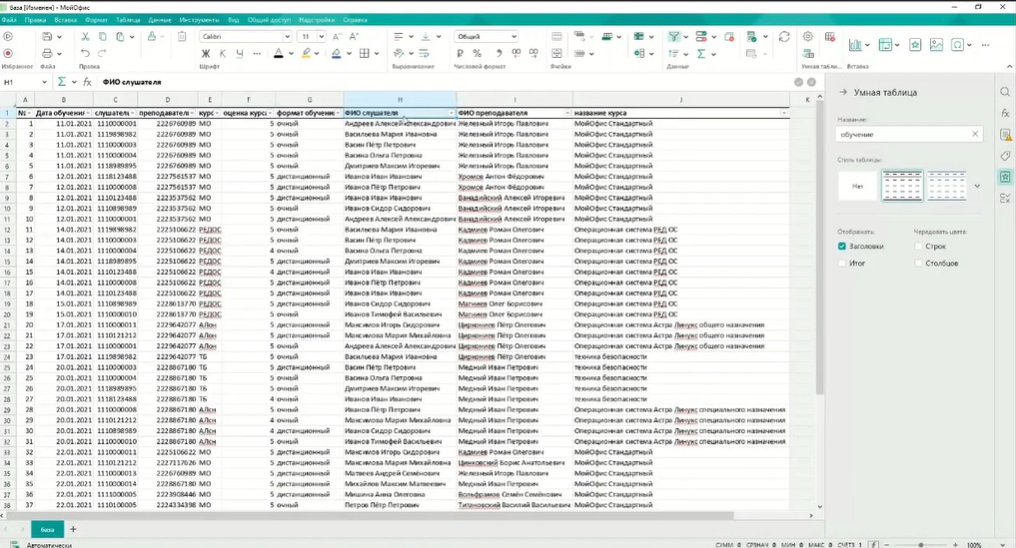This screenshot has height=548, width=1016.
Task: Click the table name input field
Action: pyautogui.click(x=910, y=134)
